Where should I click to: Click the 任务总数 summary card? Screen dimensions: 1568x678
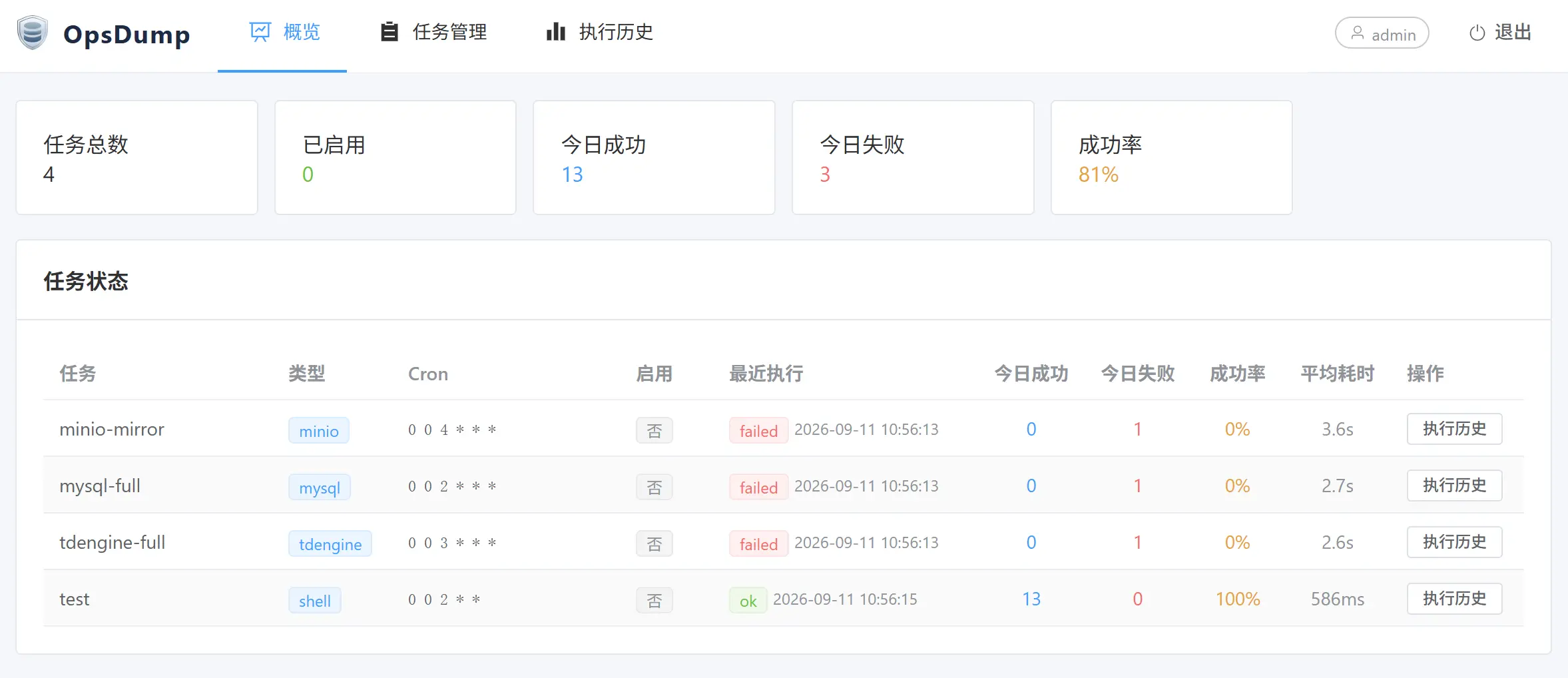click(136, 158)
